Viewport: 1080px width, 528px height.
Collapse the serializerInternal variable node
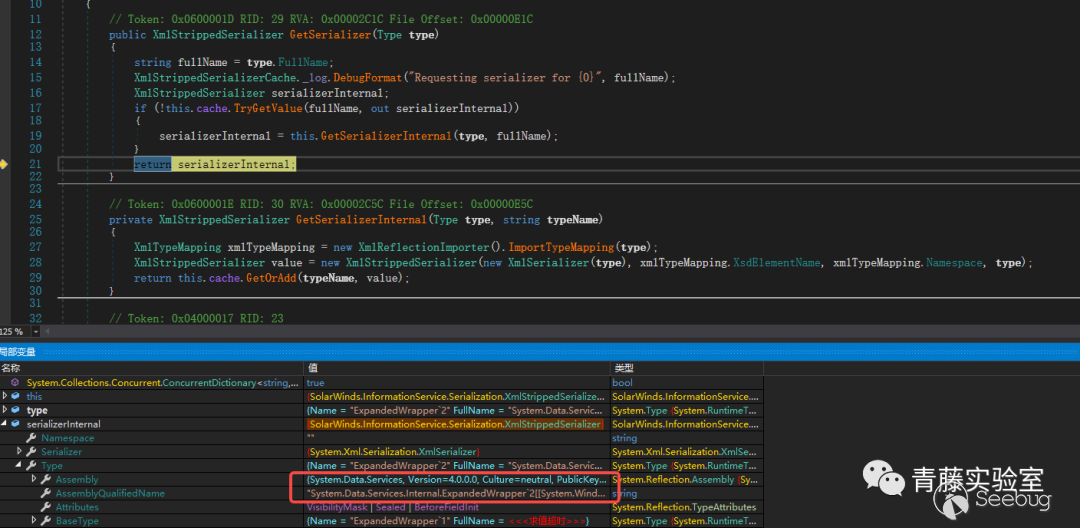pos(4,425)
